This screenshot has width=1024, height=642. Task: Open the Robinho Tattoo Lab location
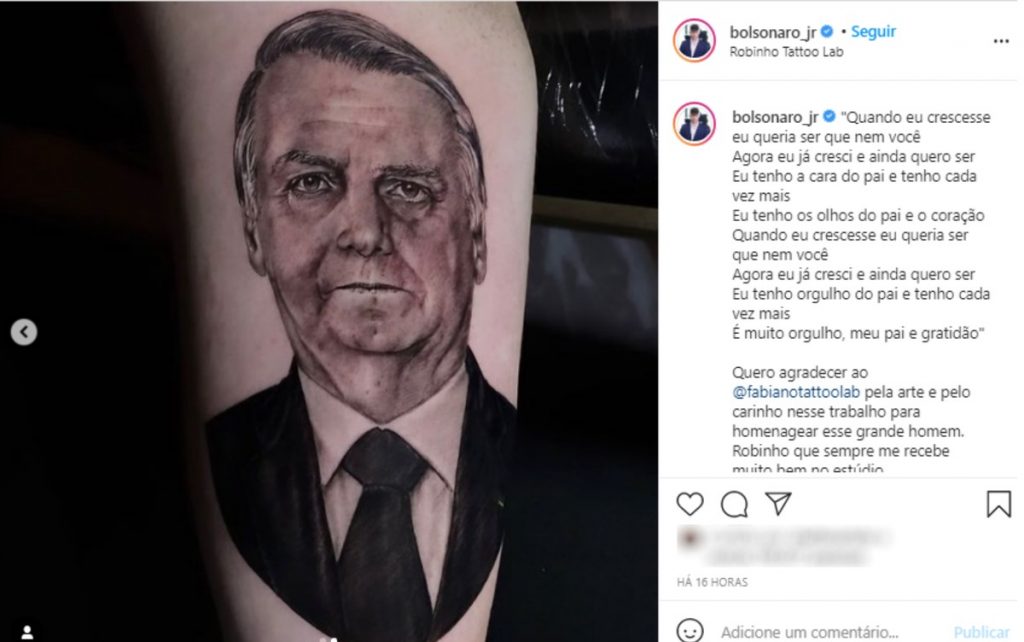tap(786, 52)
